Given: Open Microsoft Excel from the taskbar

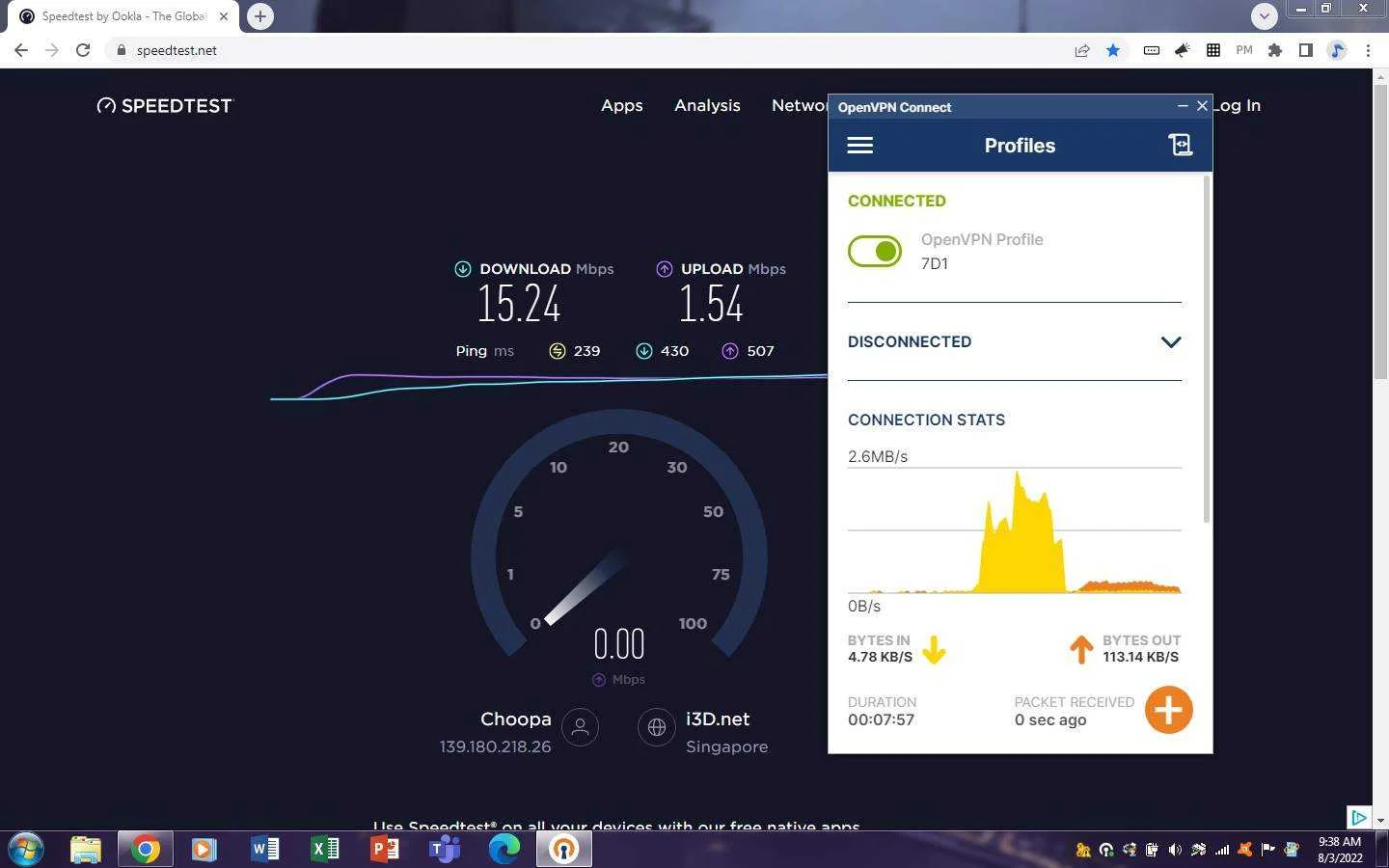Looking at the screenshot, I should pyautogui.click(x=325, y=849).
